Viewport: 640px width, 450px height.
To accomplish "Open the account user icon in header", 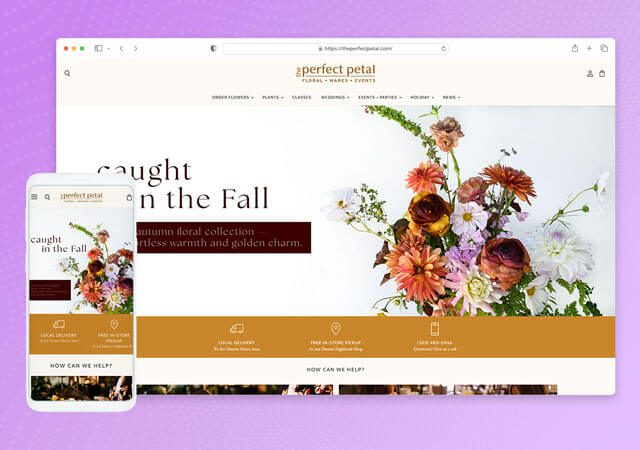I will tap(590, 73).
